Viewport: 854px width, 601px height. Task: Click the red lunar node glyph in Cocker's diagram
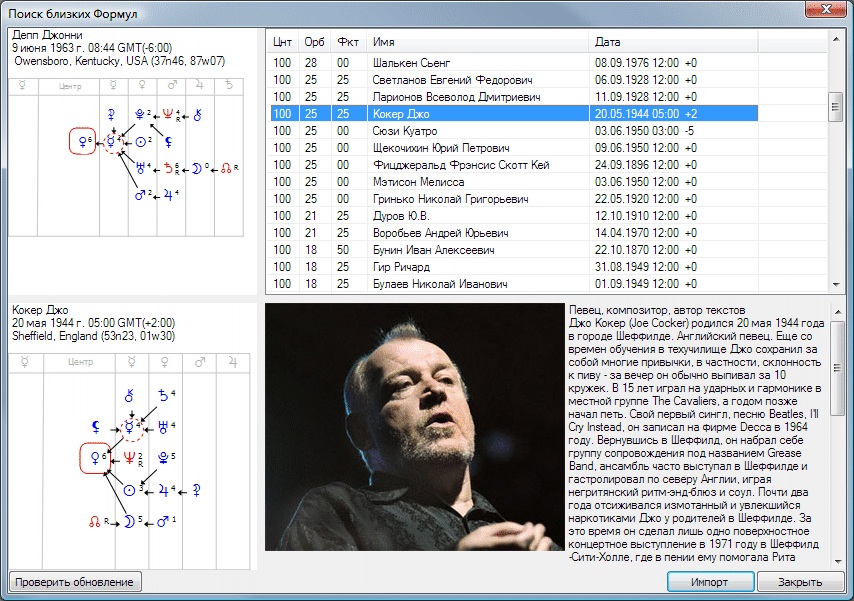pyautogui.click(x=95, y=522)
